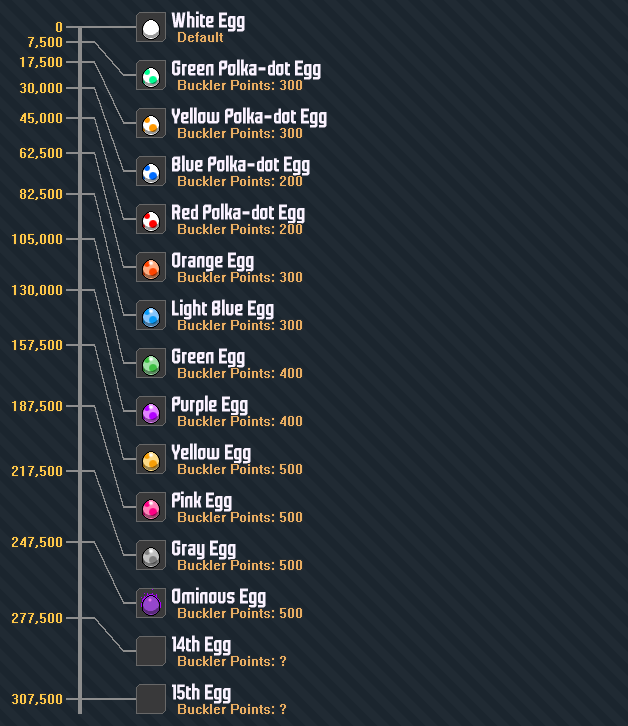Viewport: 628px width, 726px height.
Task: Click the 14th Egg Buckler Points text
Action: [239, 662]
